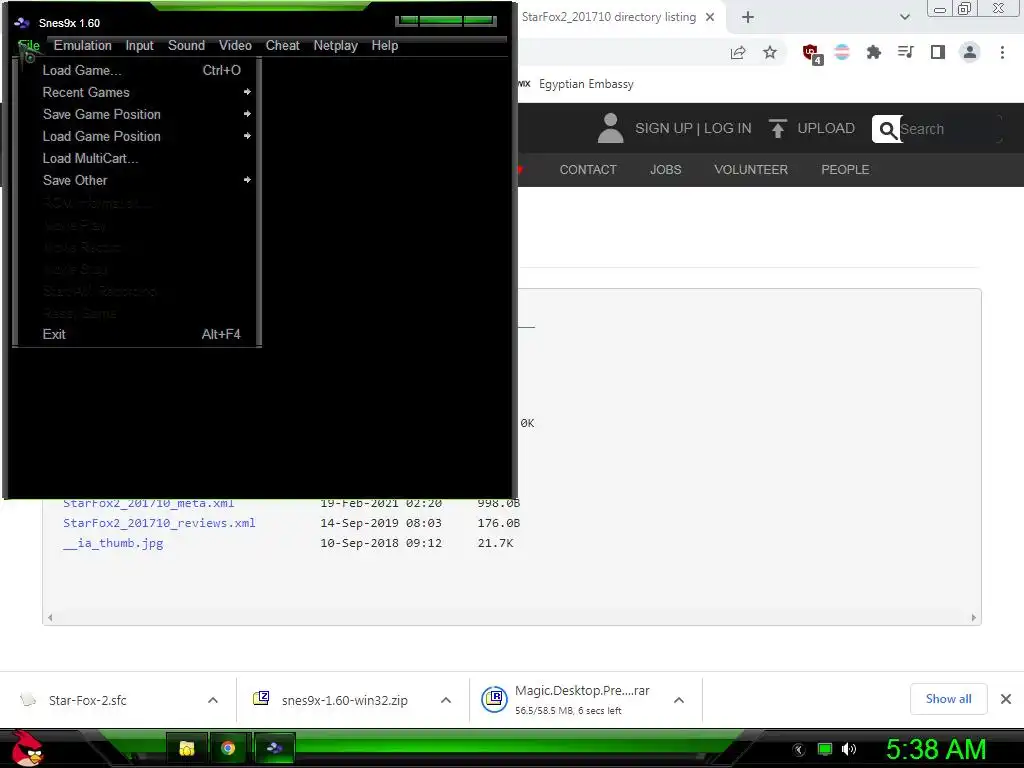1024x768 pixels.
Task: Expand options for snes9x-1.60-win32.zip download
Action: click(x=446, y=700)
